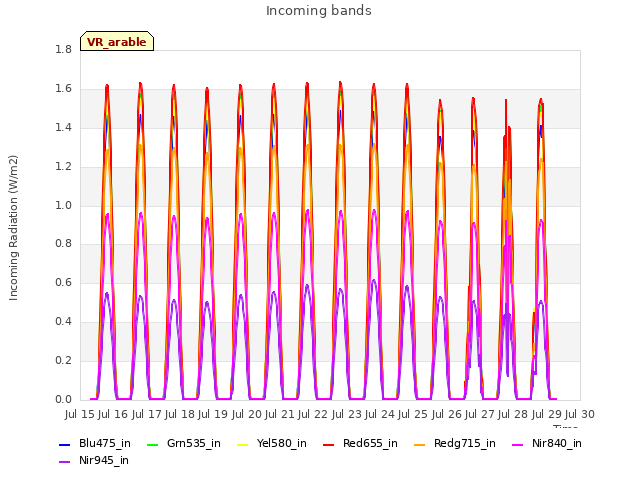Click the purple Nir945_in legend swatch

point(64,462)
